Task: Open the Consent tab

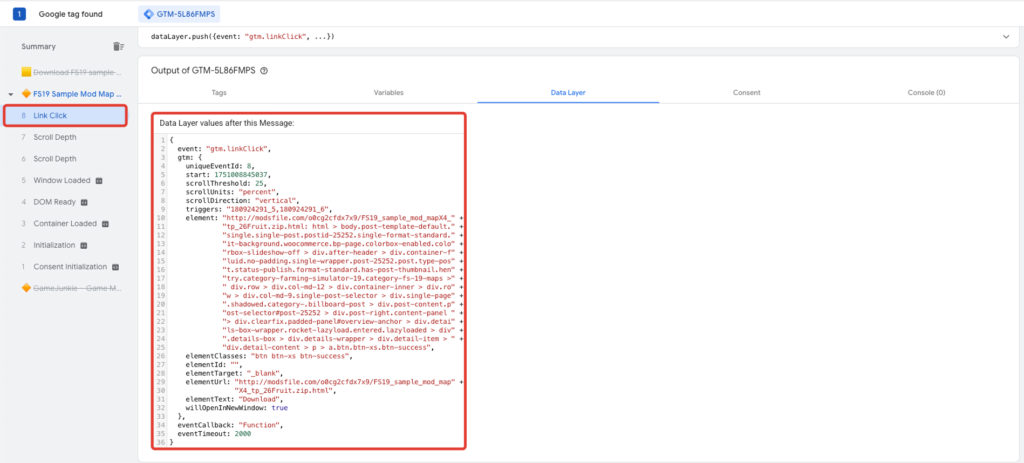Action: coord(746,93)
